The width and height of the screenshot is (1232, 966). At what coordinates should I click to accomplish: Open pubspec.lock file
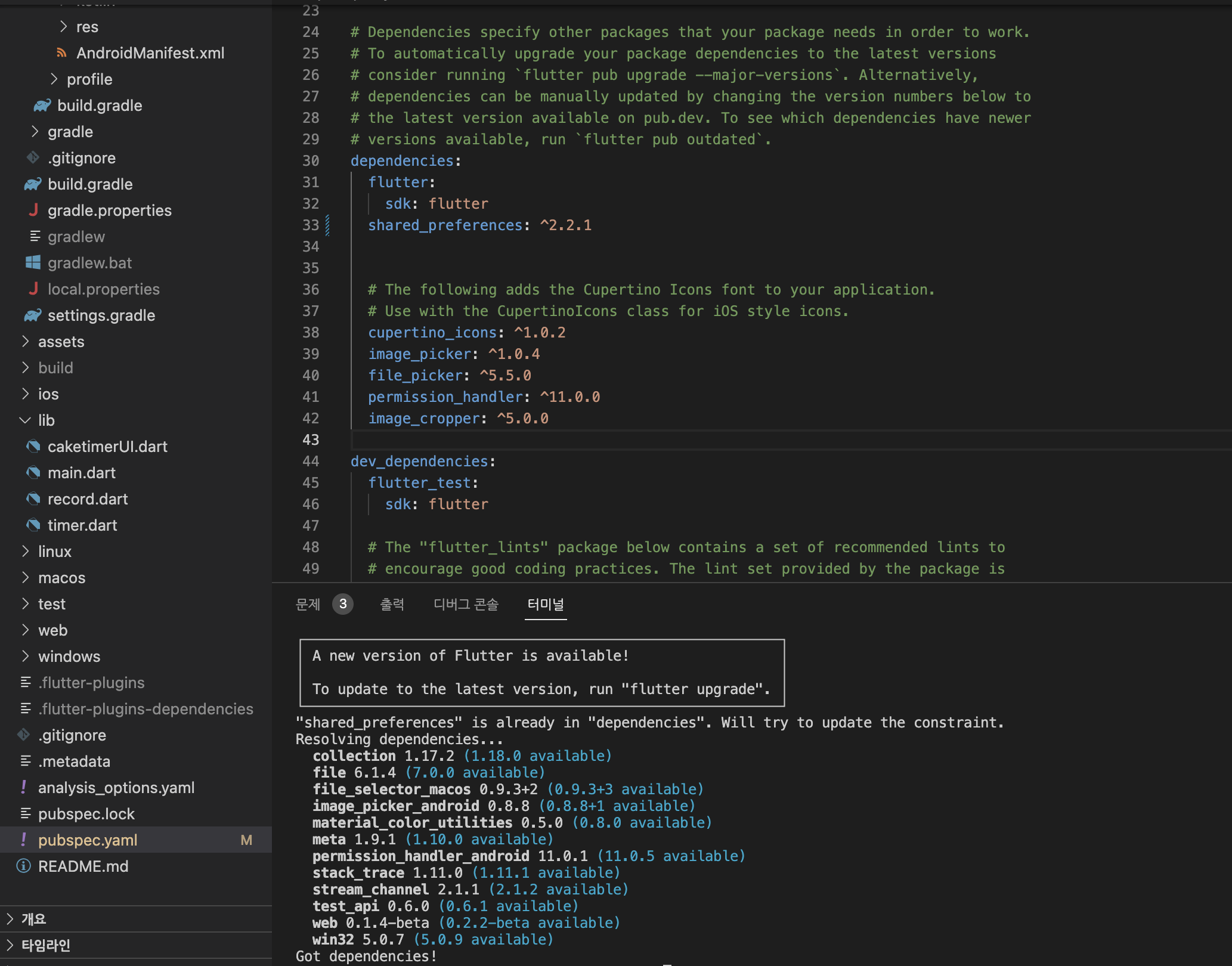point(86,814)
